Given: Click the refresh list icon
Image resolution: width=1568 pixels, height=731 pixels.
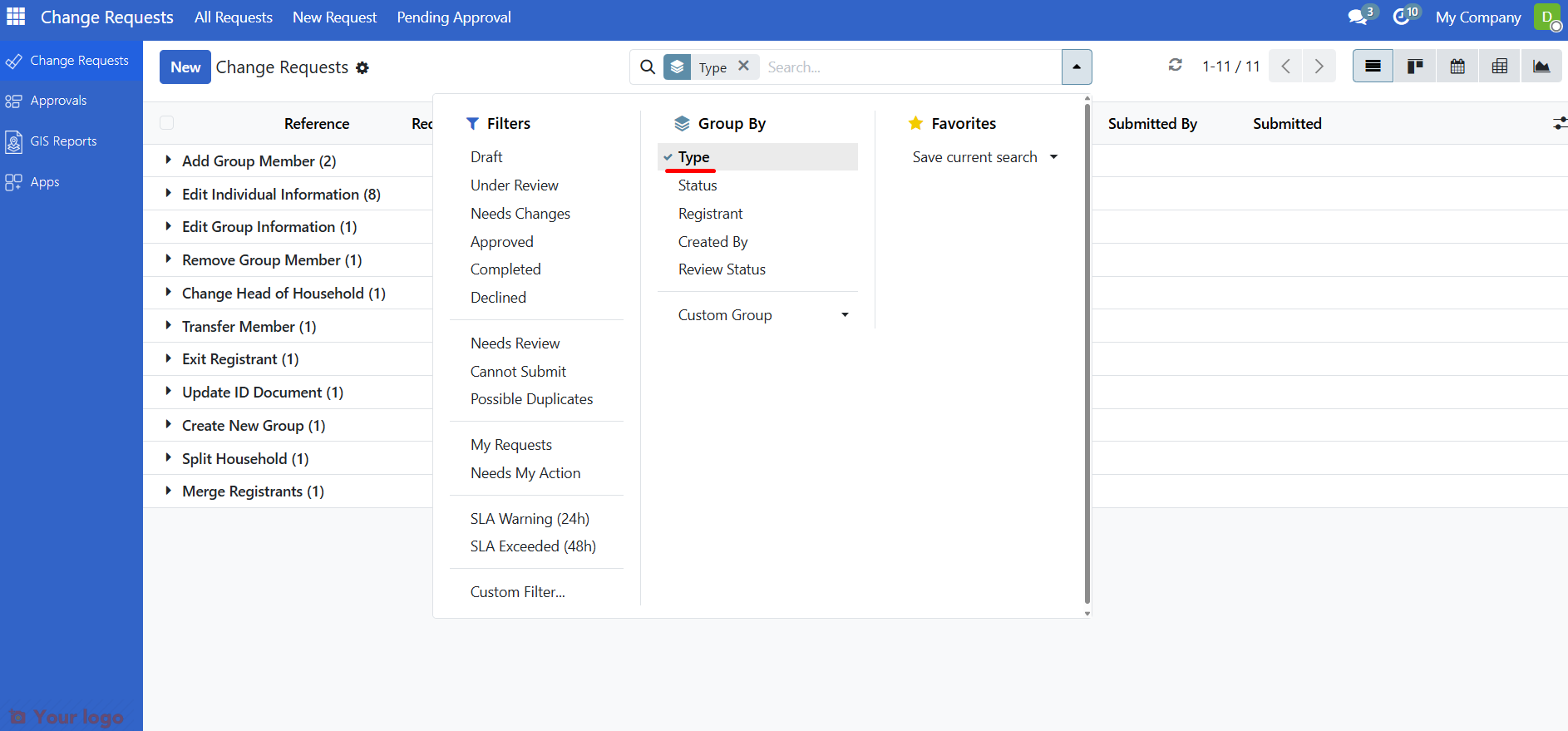Looking at the screenshot, I should 1175,65.
